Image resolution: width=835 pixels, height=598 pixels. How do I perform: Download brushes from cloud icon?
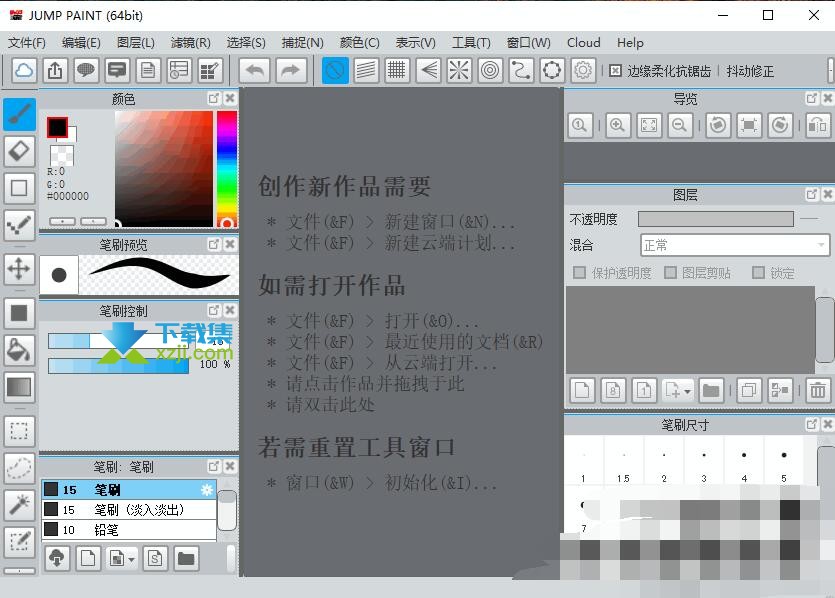point(57,559)
